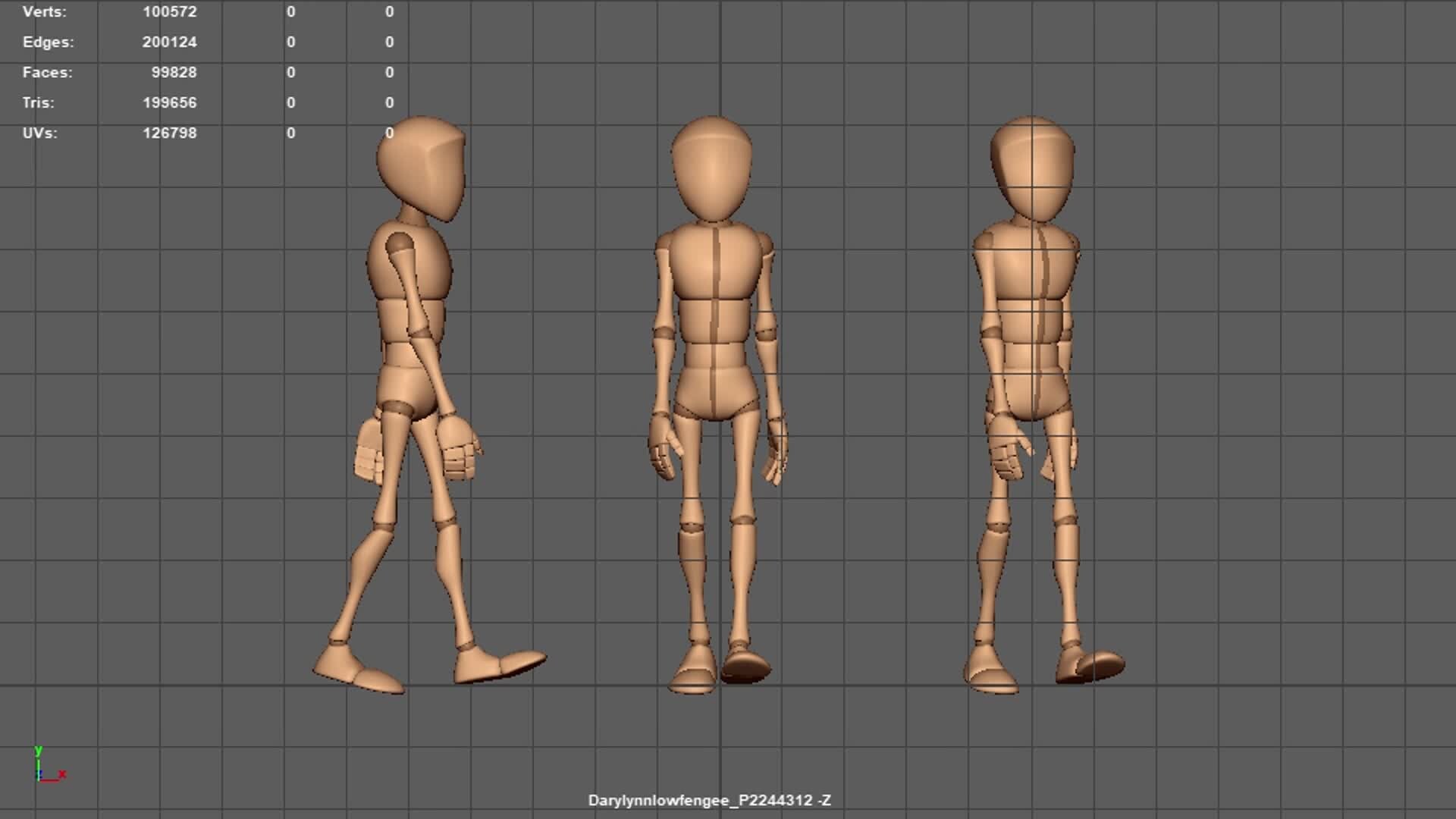
Task: Click the Verts statistic label
Action: pos(45,12)
